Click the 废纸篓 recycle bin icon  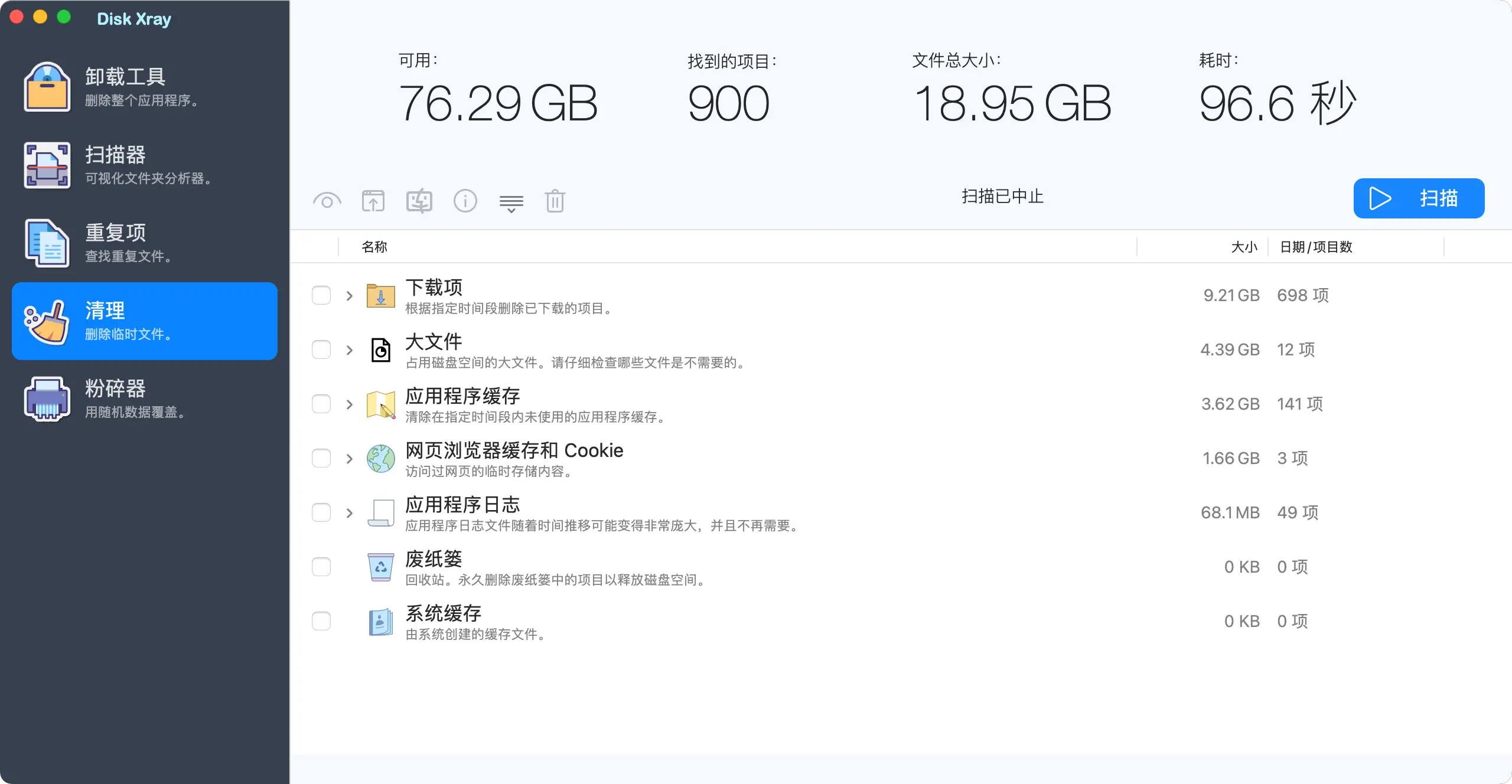[380, 567]
